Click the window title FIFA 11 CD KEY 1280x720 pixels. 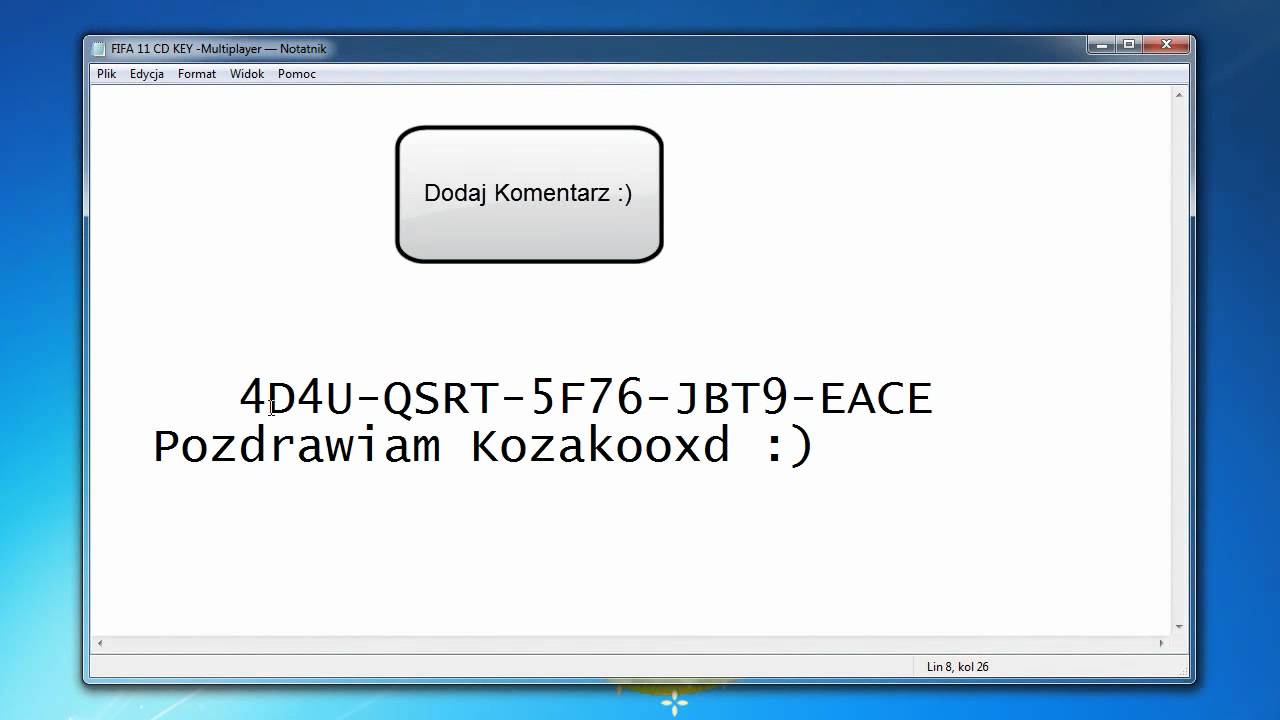152,48
